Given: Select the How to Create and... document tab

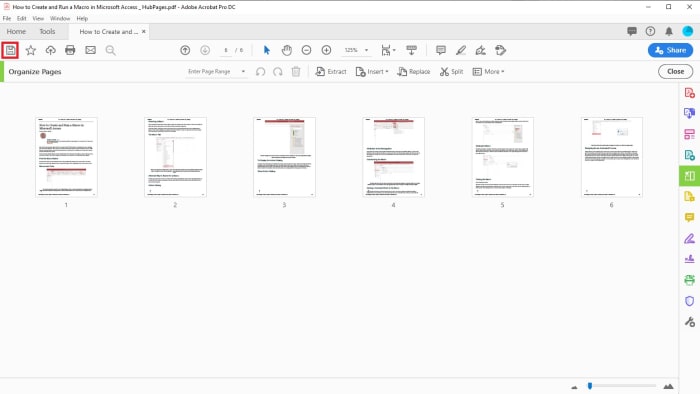Looking at the screenshot, I should click(x=108, y=32).
